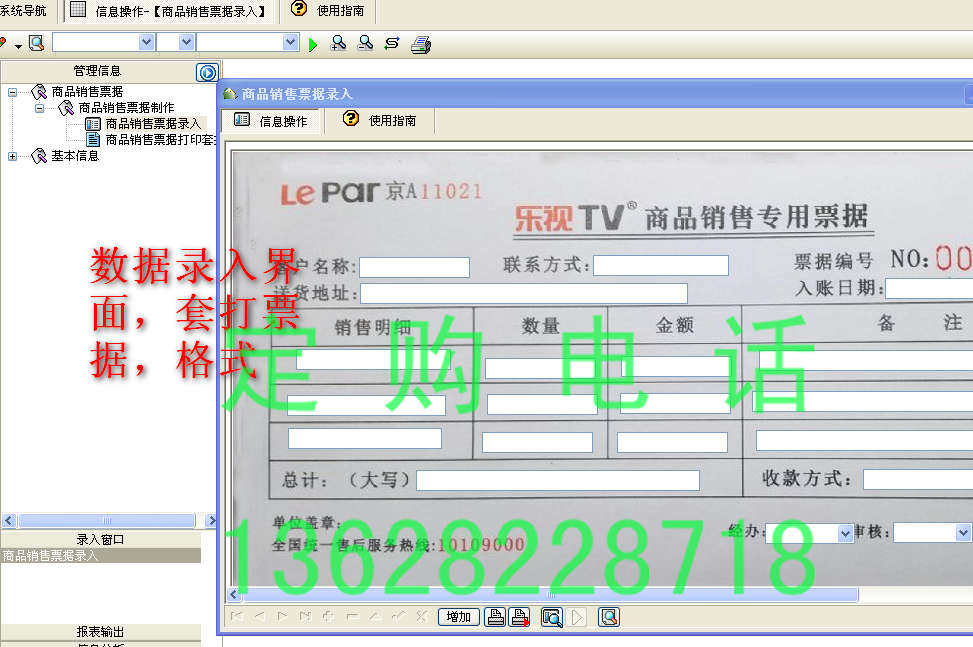Click the 入账日期 input field
This screenshot has width=973, height=647.
(x=929, y=288)
